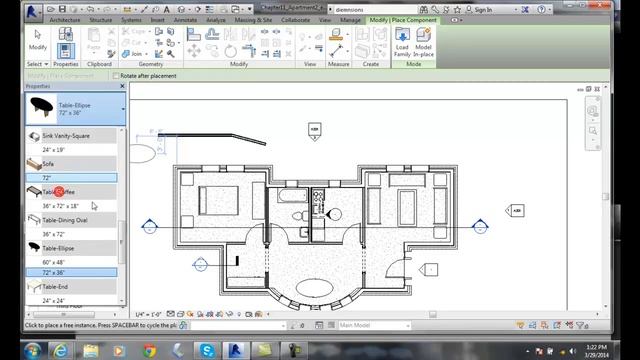The width and height of the screenshot is (640, 360).
Task: Open the Main Model design options dropdown
Action: pyautogui.click(x=407, y=325)
